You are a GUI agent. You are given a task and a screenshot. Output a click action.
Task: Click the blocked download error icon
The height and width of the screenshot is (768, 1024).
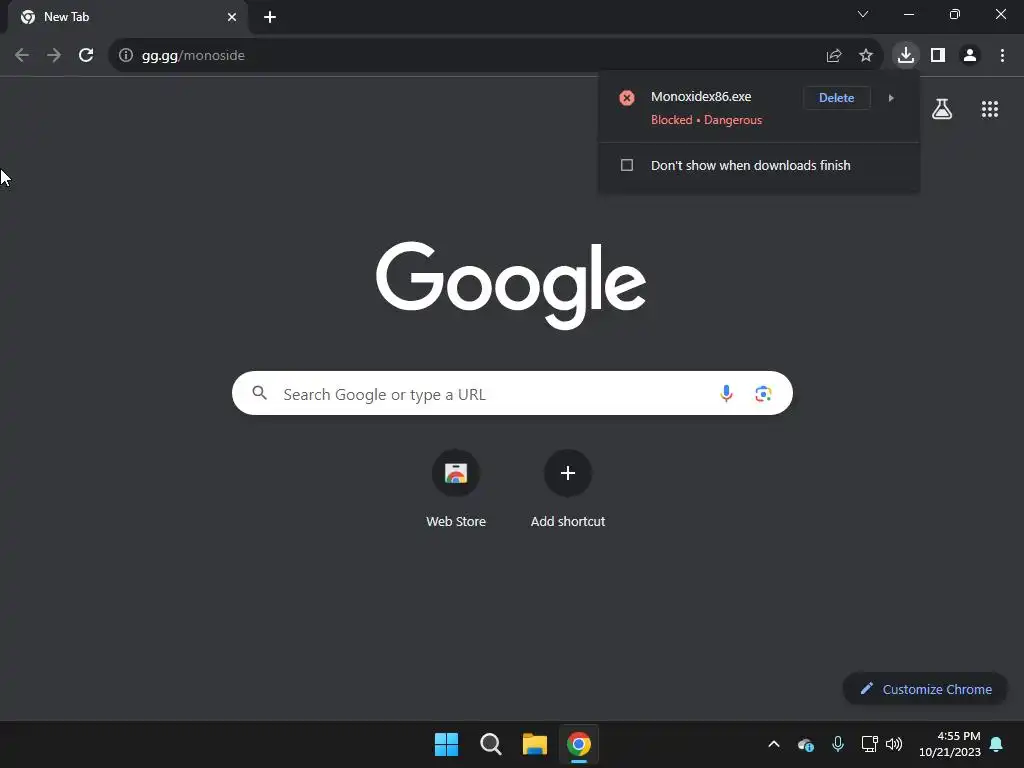tap(627, 98)
